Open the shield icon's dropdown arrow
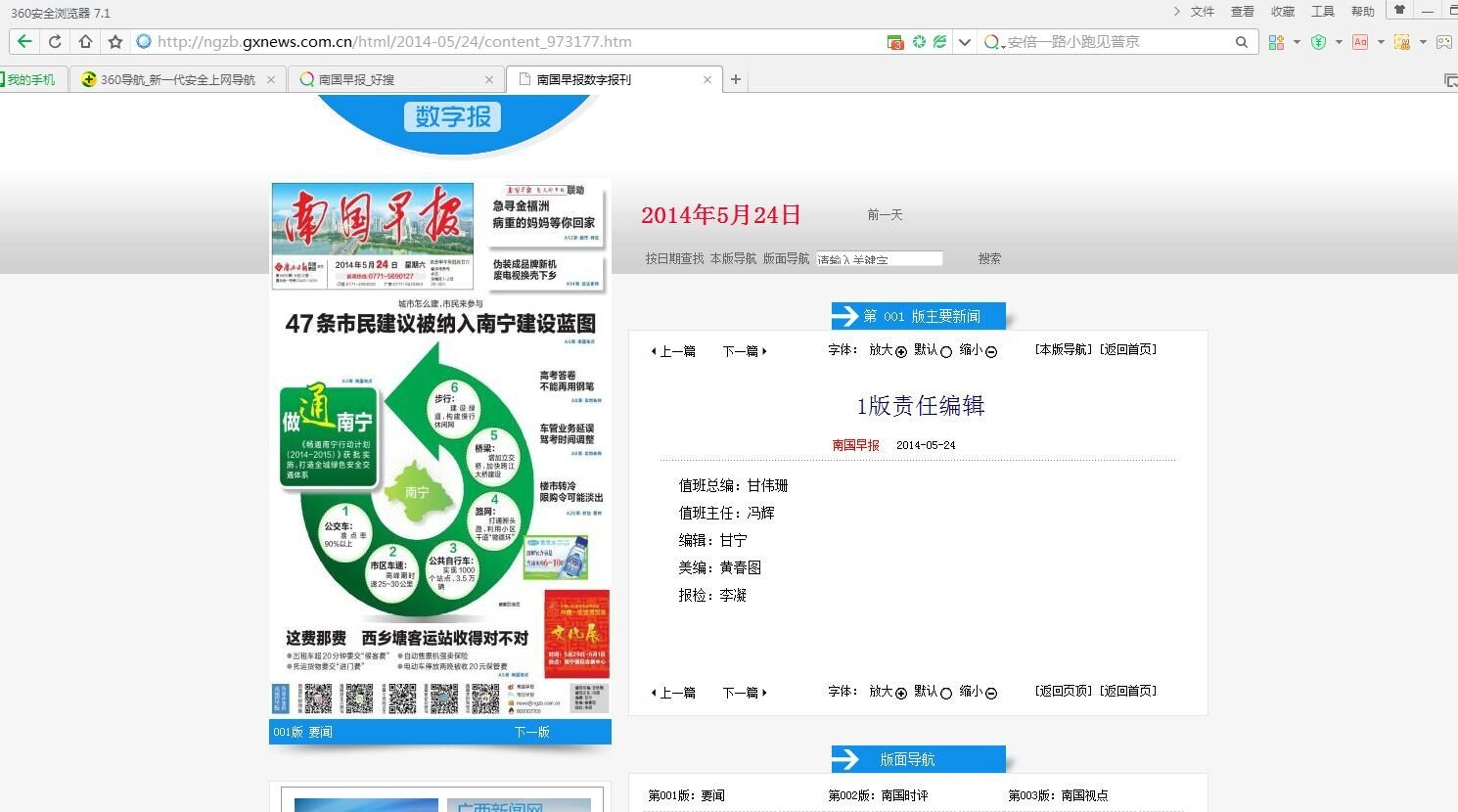 coord(1340,41)
